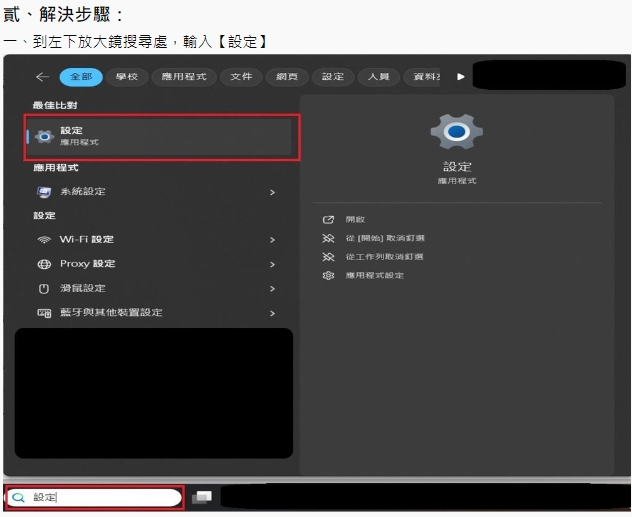The width and height of the screenshot is (632, 517).
Task: Select the 網頁 filter tab
Action: pyautogui.click(x=285, y=77)
